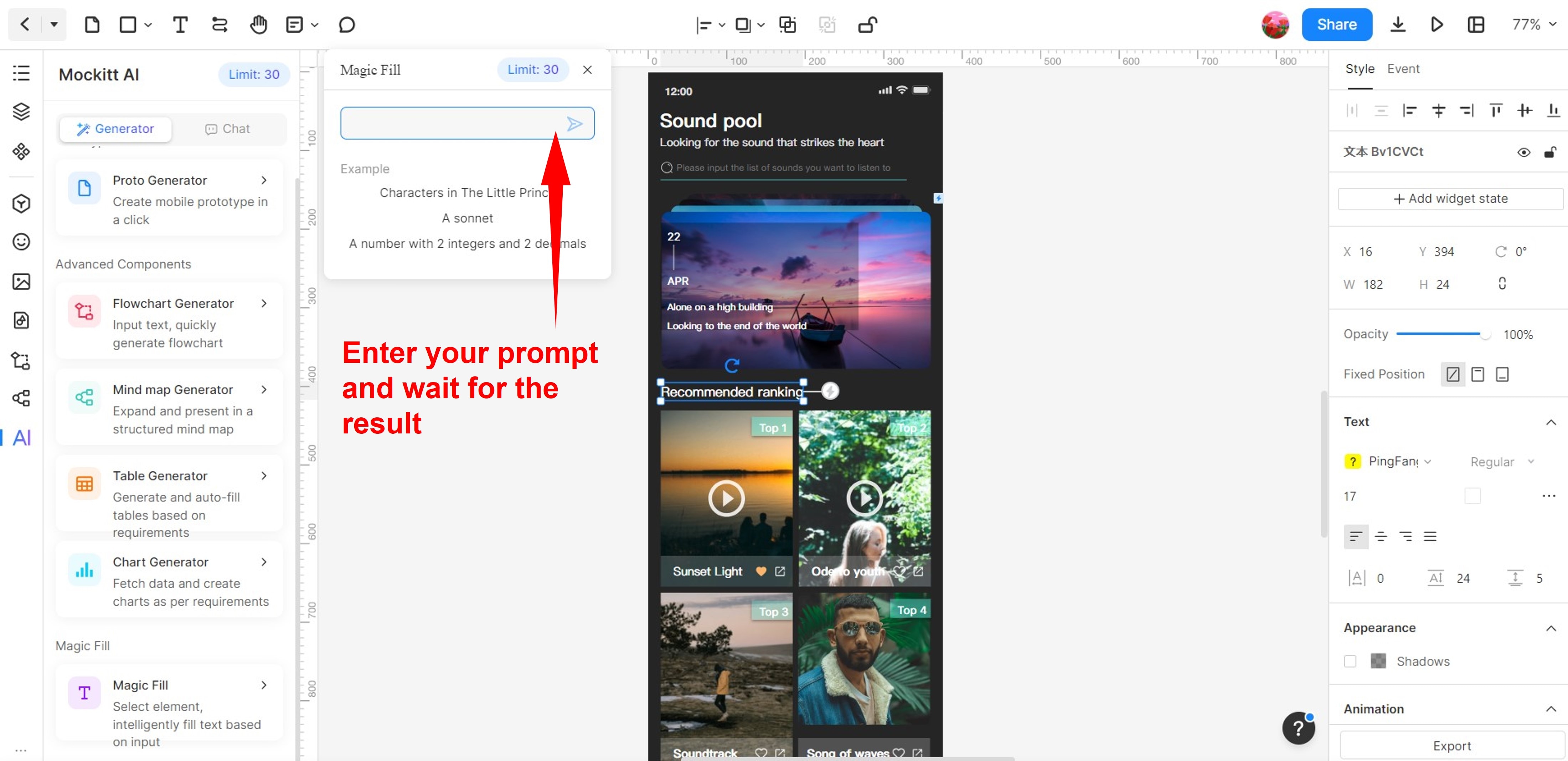Select the Text tool in top toolbar
This screenshot has width=1568, height=761.
(180, 25)
